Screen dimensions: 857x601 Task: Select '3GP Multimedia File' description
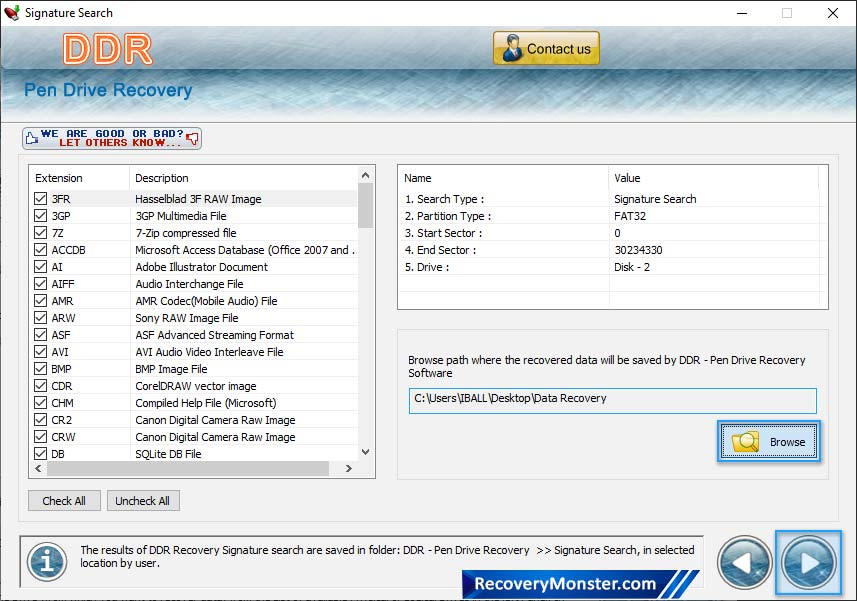(181, 216)
